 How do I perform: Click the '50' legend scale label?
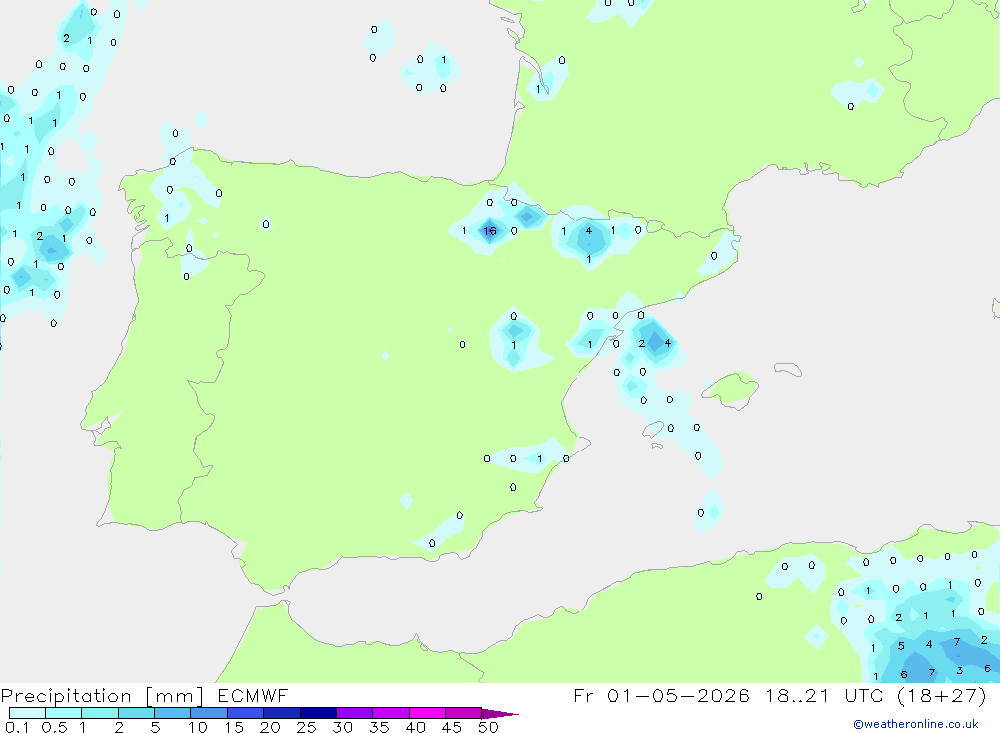point(489,727)
